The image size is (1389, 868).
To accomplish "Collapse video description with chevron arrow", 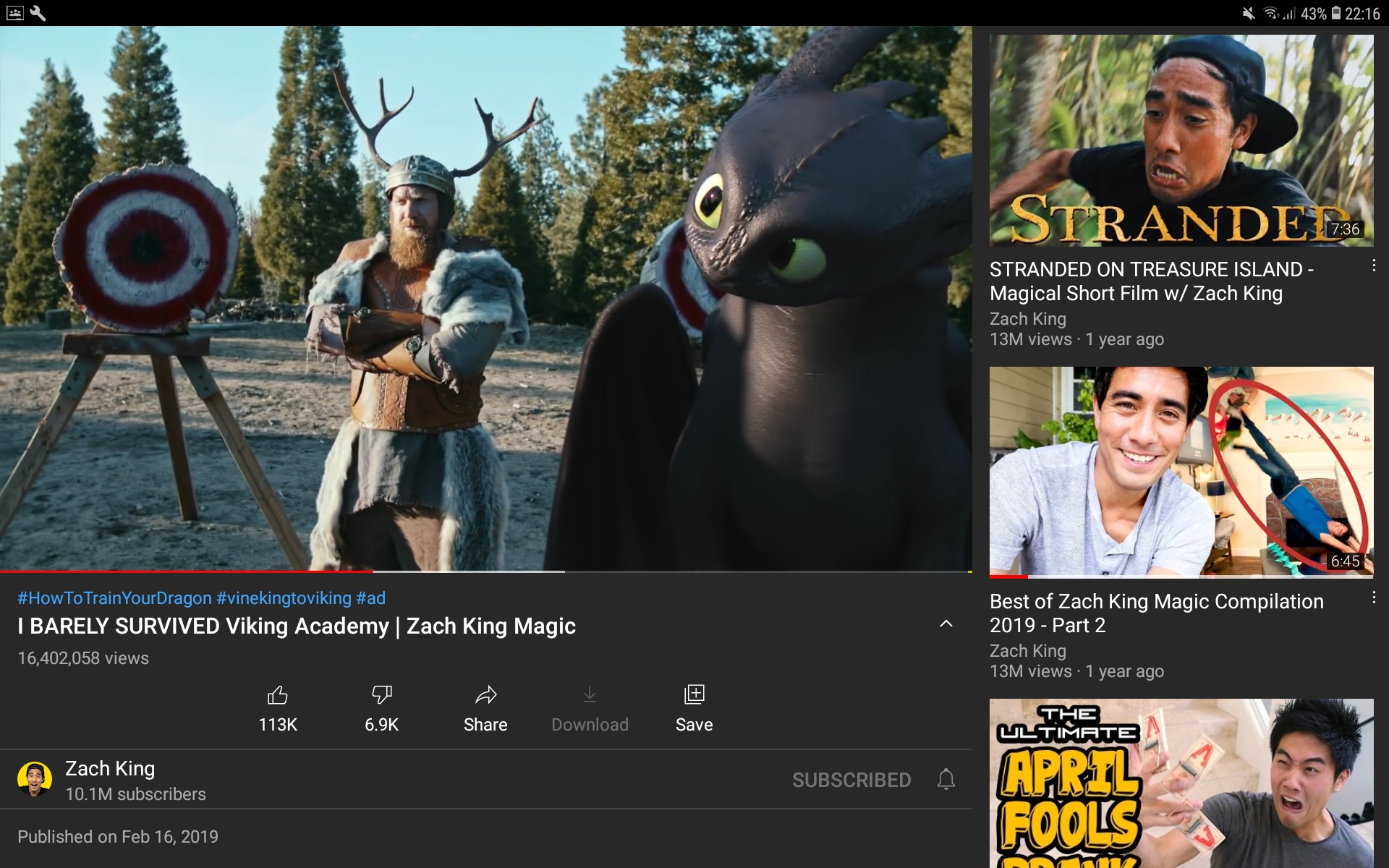I will (x=946, y=624).
